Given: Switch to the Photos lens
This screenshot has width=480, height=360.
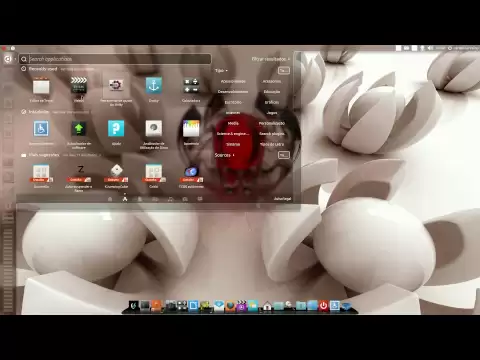Looking at the screenshot, I should pos(185,199).
